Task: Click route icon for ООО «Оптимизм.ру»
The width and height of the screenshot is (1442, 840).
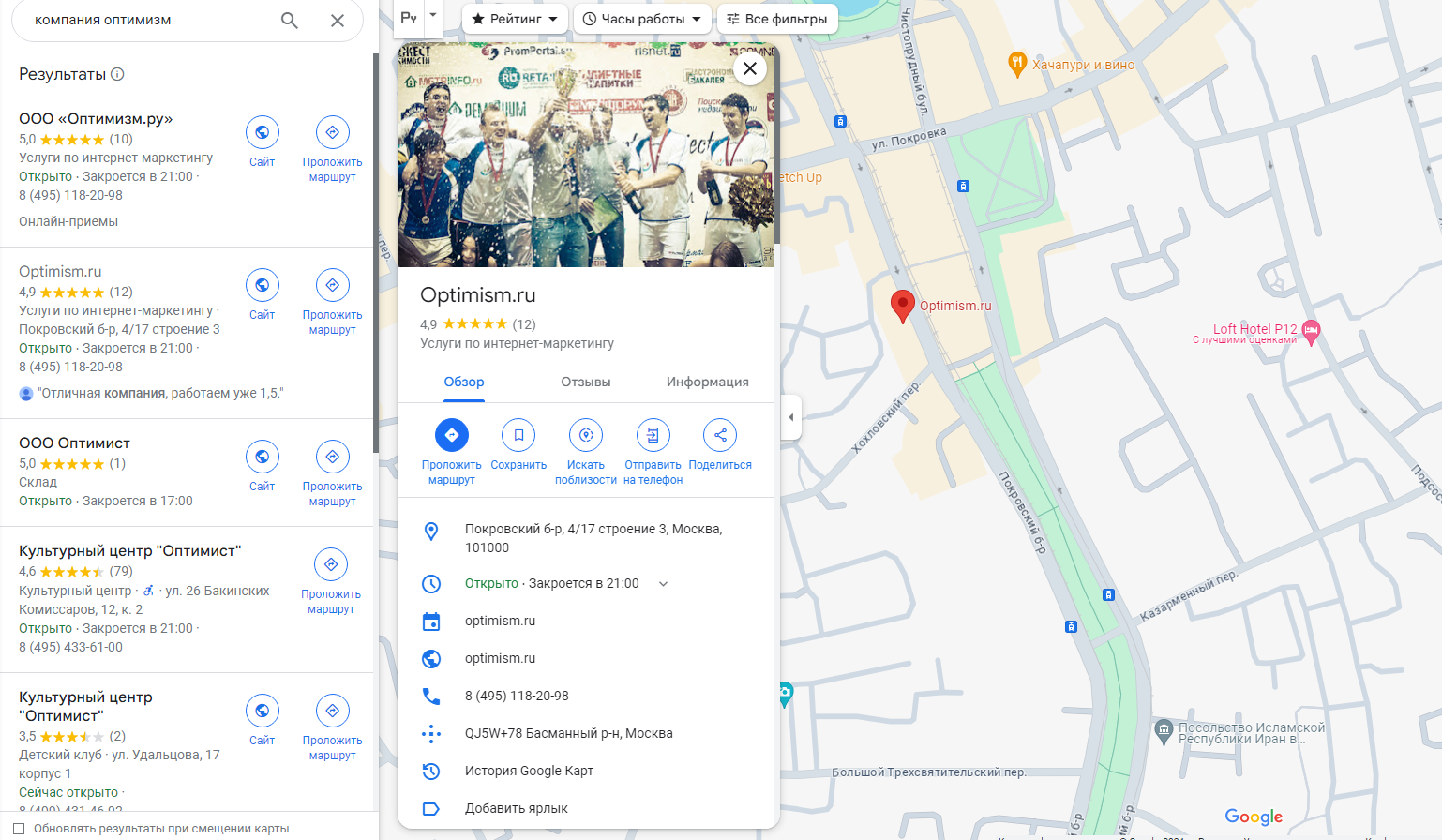Action: coord(332,132)
